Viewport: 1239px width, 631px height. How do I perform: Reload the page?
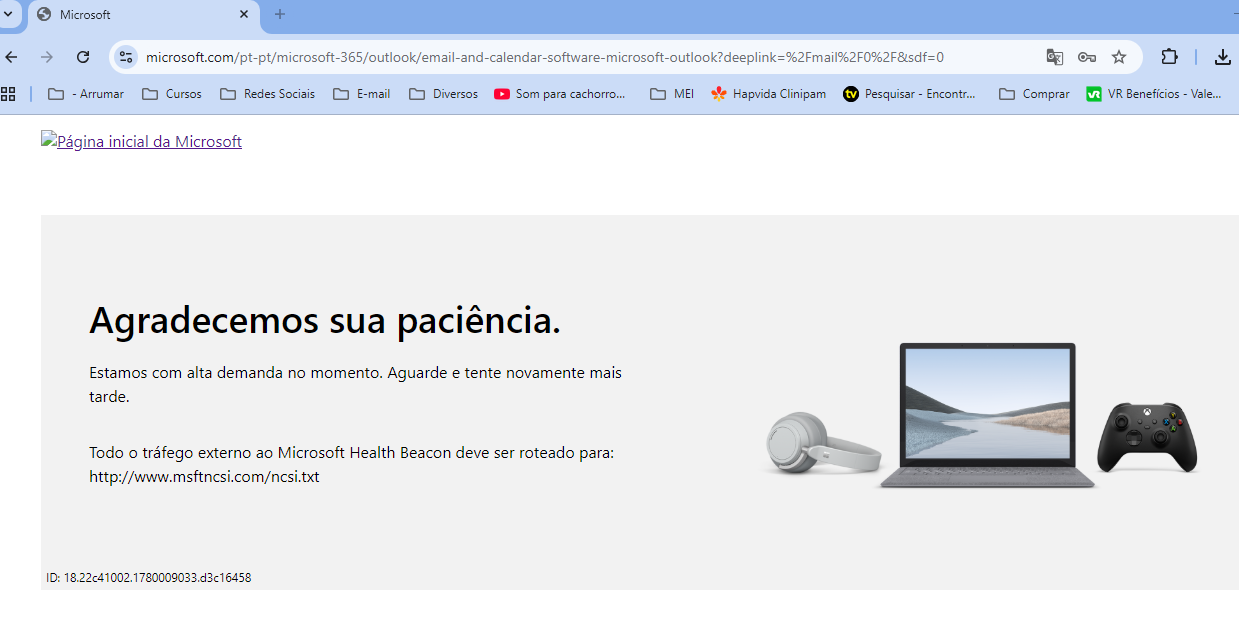[x=83, y=57]
